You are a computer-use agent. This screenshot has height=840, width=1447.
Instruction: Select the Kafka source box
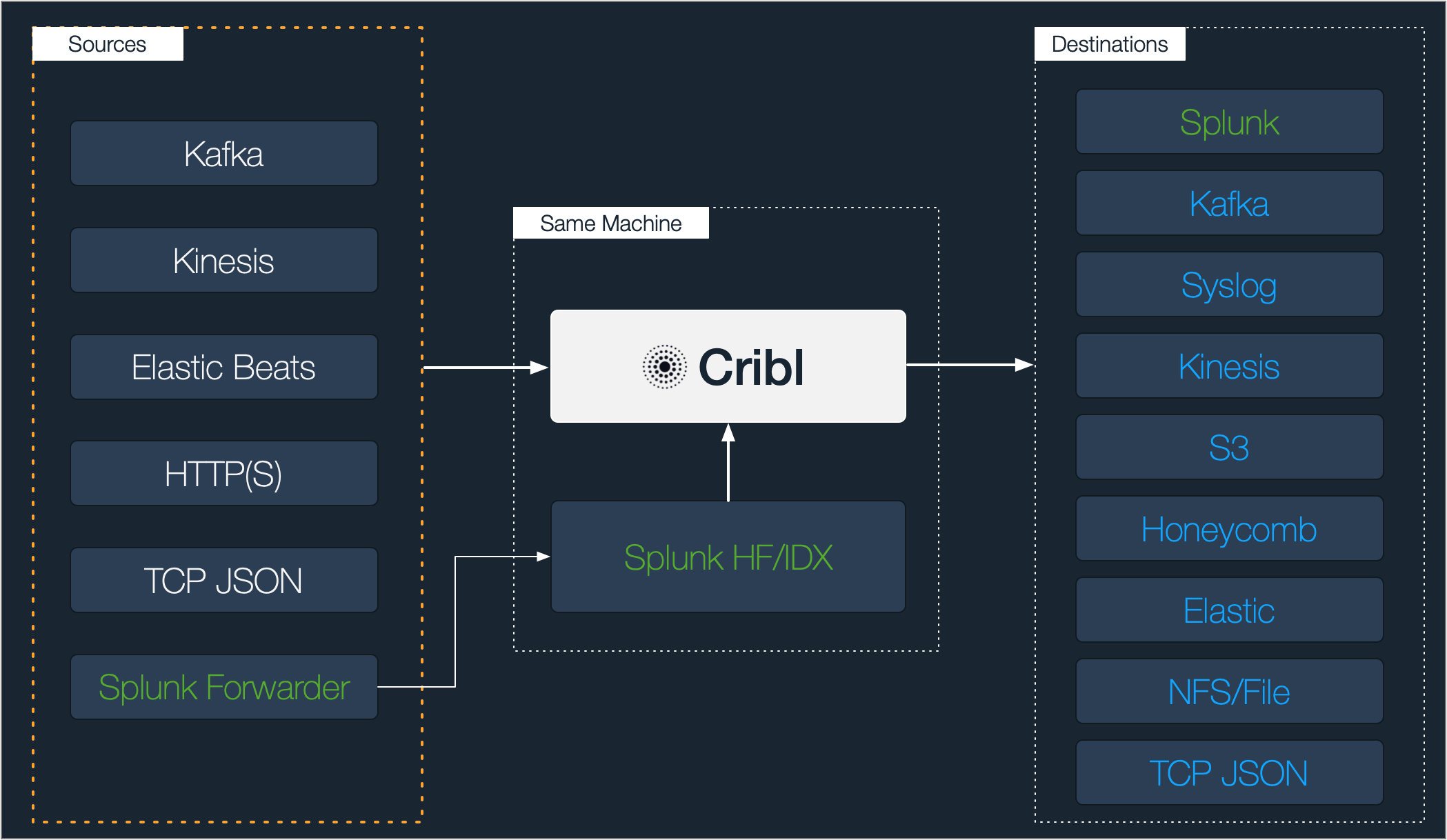(223, 153)
